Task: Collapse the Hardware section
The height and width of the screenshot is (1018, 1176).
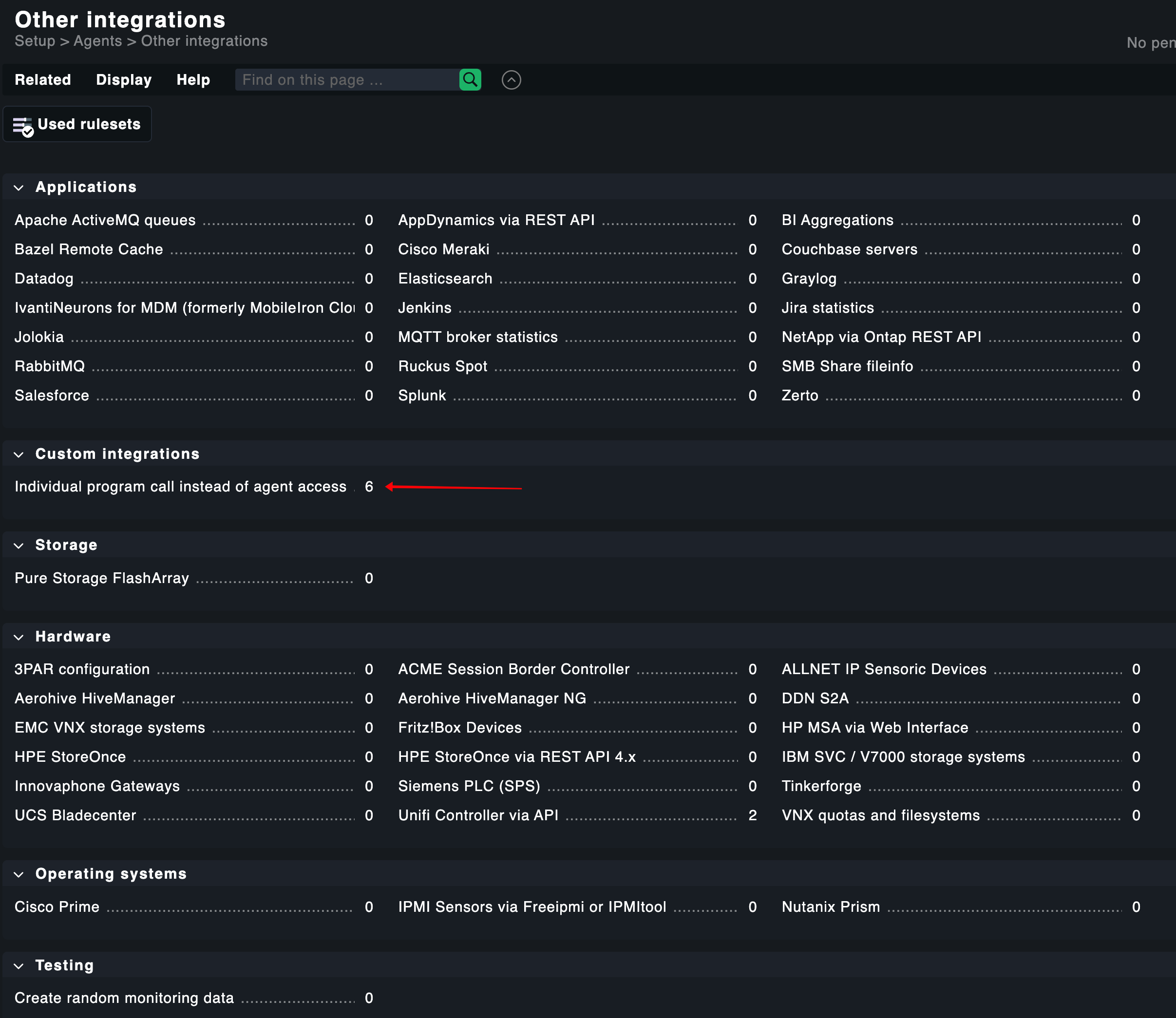Action: click(19, 636)
